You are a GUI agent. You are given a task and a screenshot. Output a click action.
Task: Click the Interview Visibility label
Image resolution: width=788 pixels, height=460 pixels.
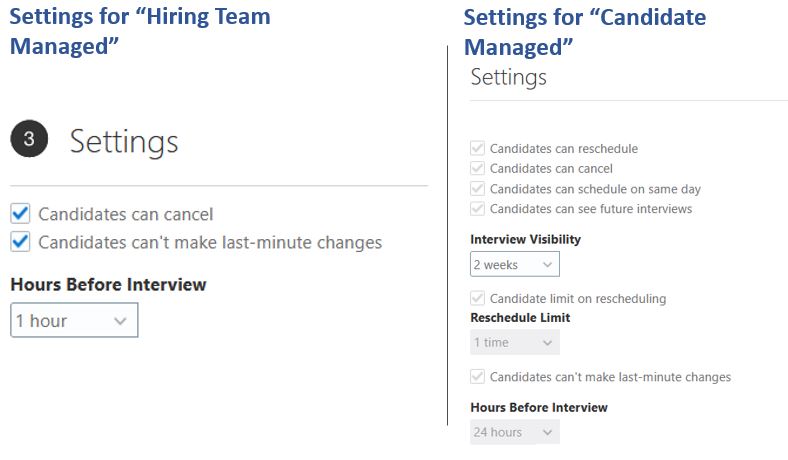pyautogui.click(x=525, y=239)
